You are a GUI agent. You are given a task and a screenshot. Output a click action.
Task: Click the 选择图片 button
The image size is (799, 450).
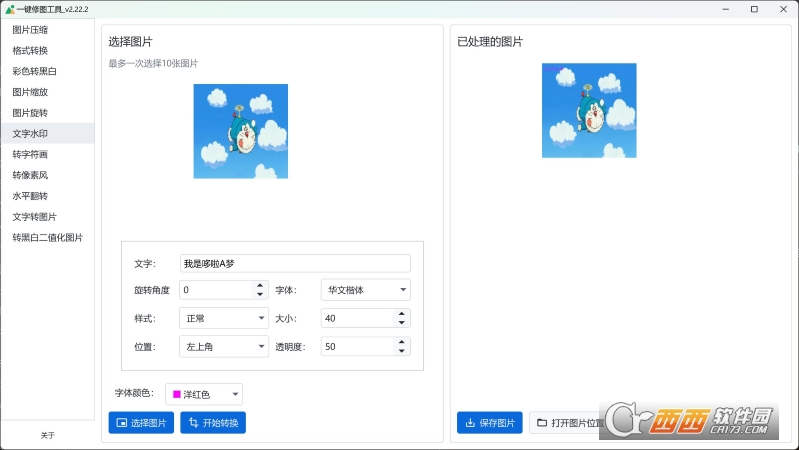[x=141, y=422]
